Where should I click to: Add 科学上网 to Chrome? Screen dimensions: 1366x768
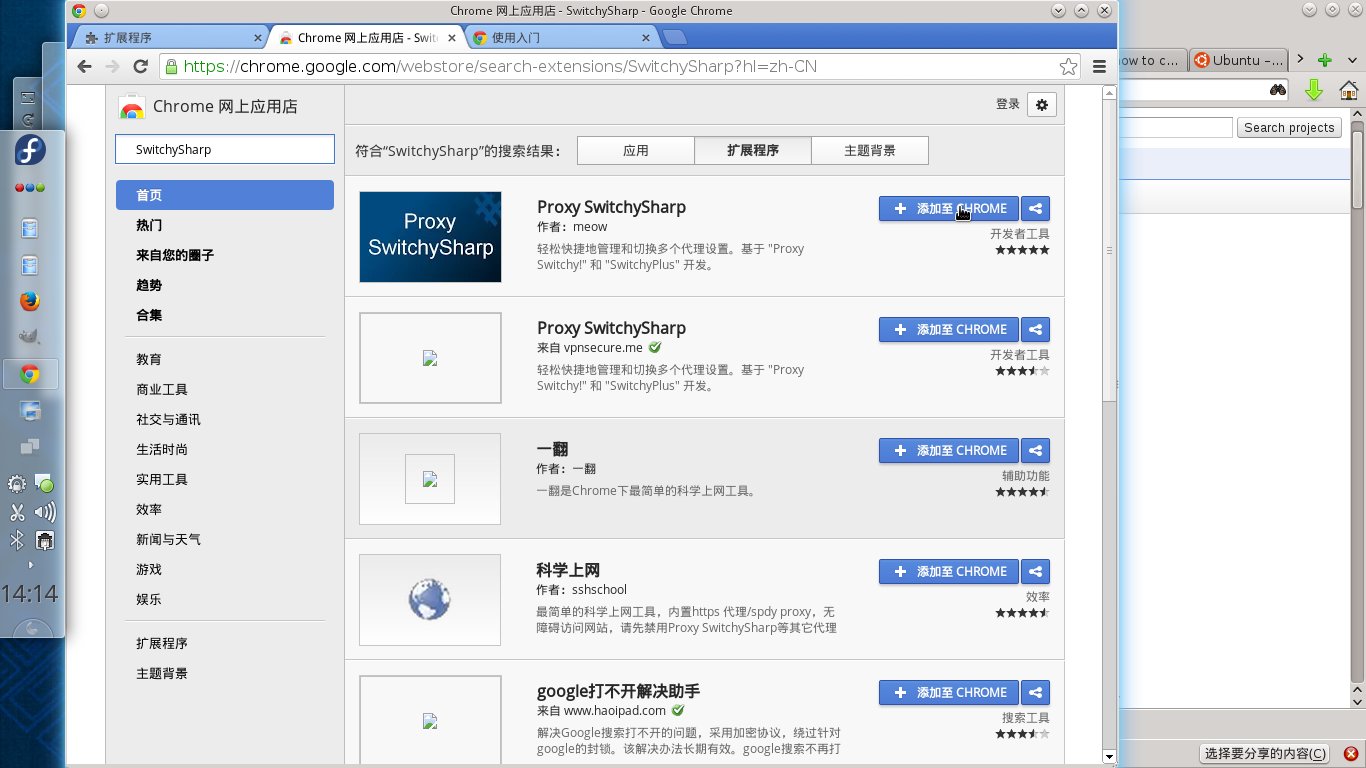949,571
